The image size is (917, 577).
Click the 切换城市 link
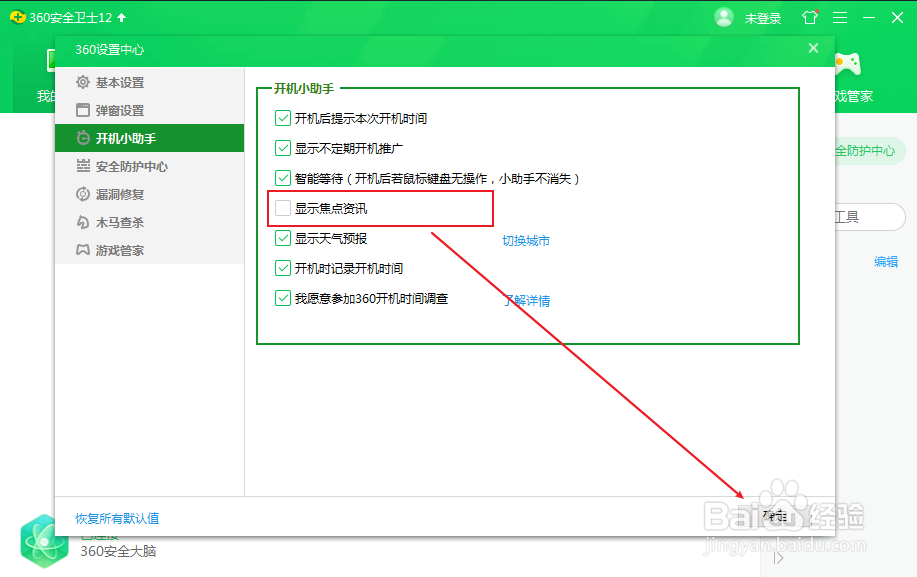[x=525, y=240]
